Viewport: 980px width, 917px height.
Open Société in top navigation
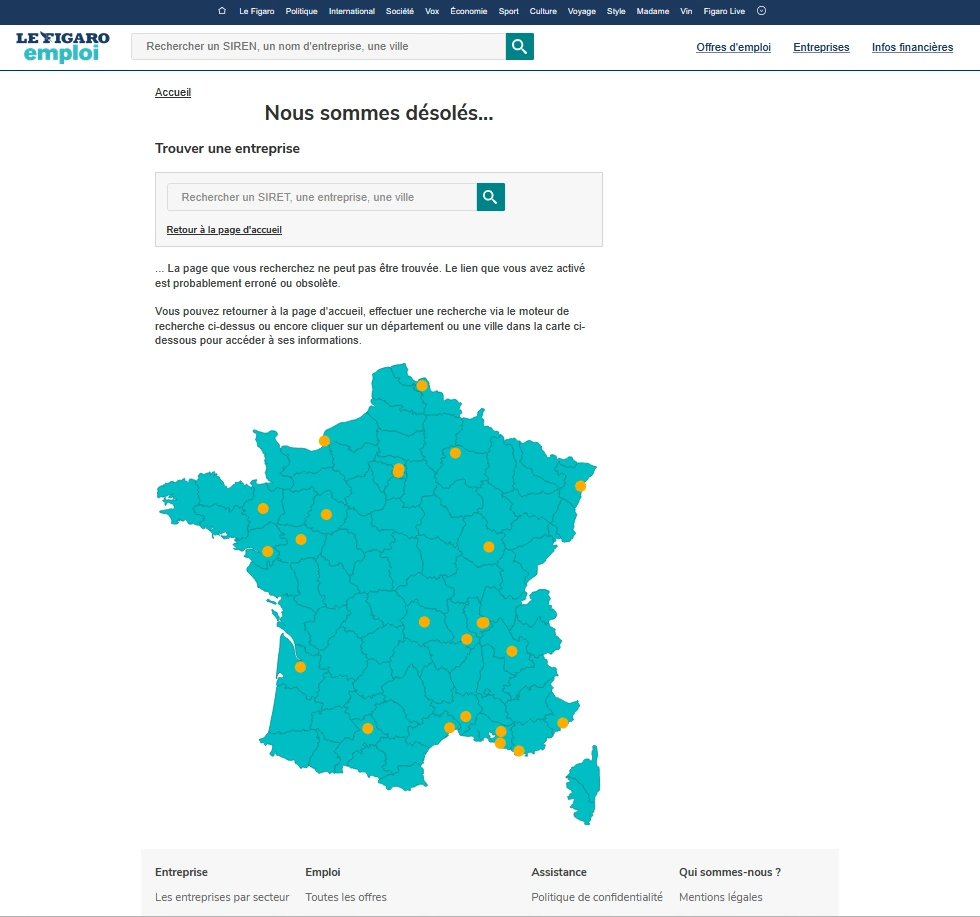pyautogui.click(x=400, y=11)
